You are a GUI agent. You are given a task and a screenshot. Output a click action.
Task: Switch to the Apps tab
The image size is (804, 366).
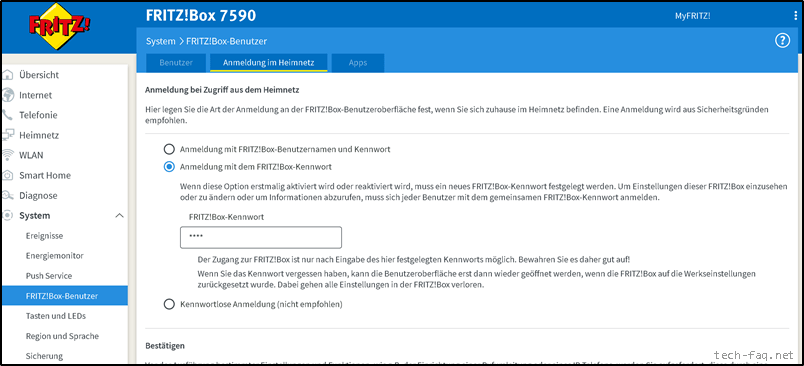click(x=358, y=63)
